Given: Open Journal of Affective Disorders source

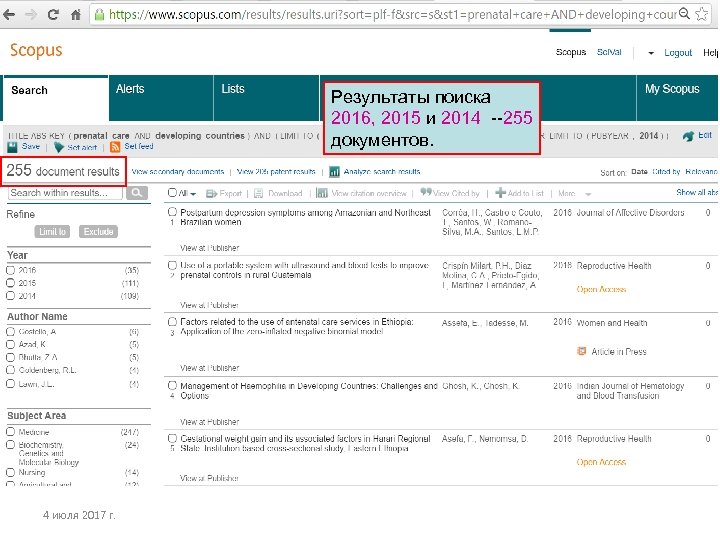Looking at the screenshot, I should (x=630, y=213).
